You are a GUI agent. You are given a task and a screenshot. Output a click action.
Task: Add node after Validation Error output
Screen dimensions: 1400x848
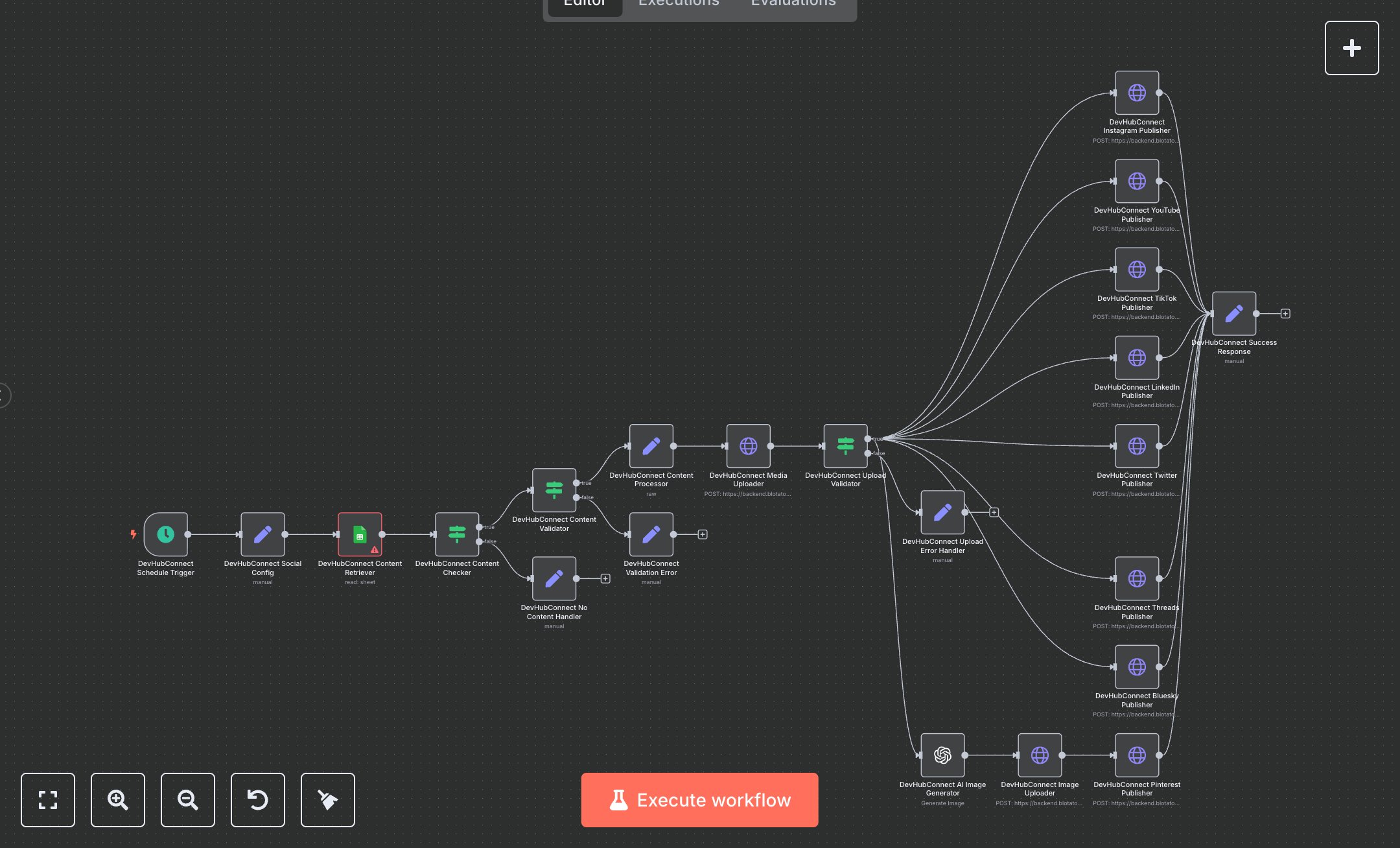pos(703,534)
